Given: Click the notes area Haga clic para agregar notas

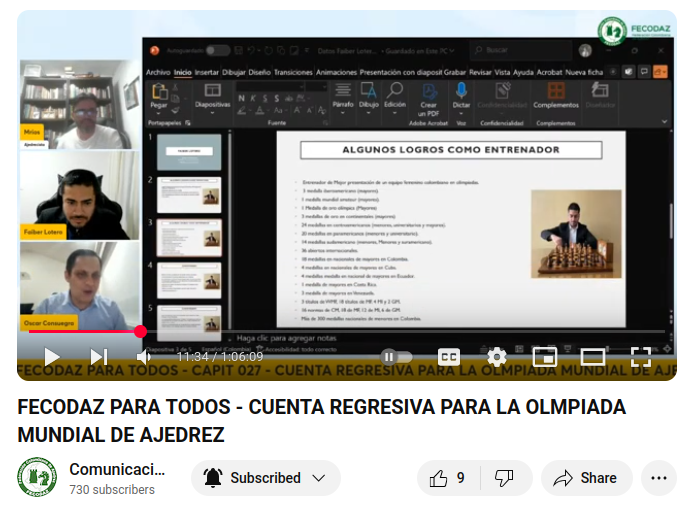Looking at the screenshot, I should click(286, 338).
